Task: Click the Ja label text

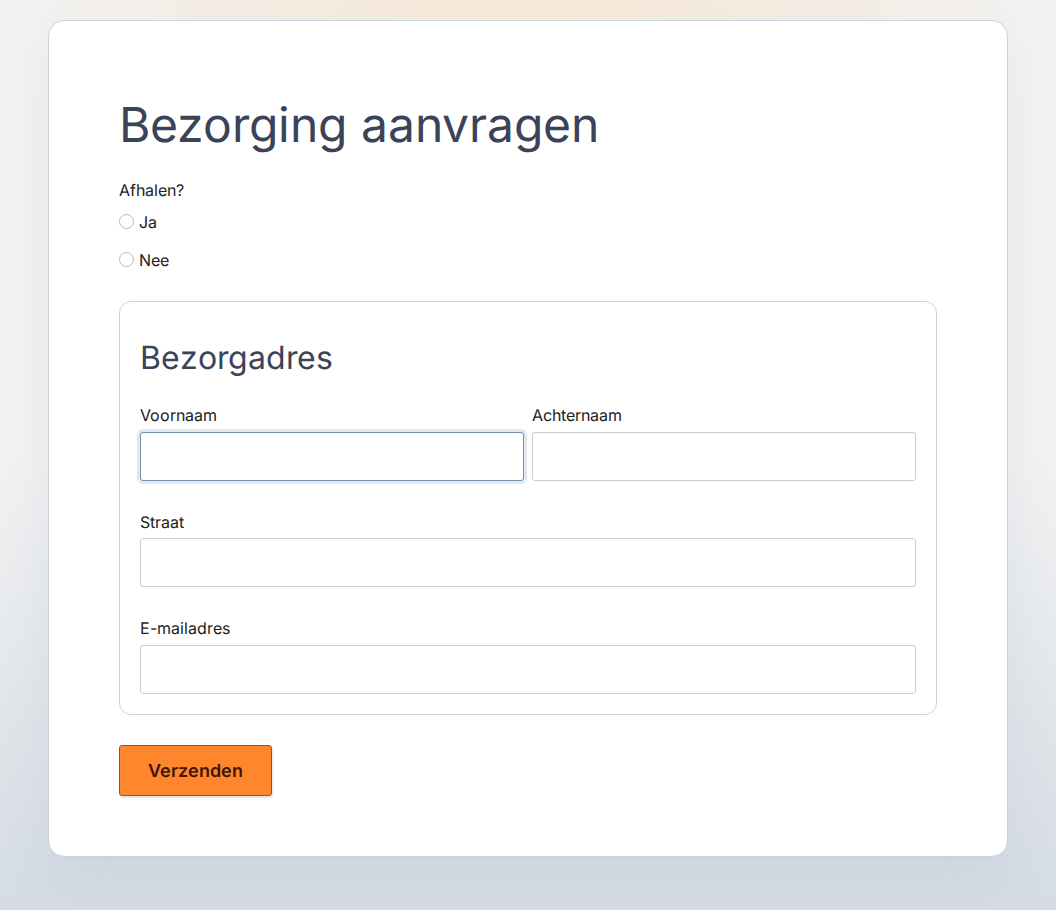Action: [148, 223]
